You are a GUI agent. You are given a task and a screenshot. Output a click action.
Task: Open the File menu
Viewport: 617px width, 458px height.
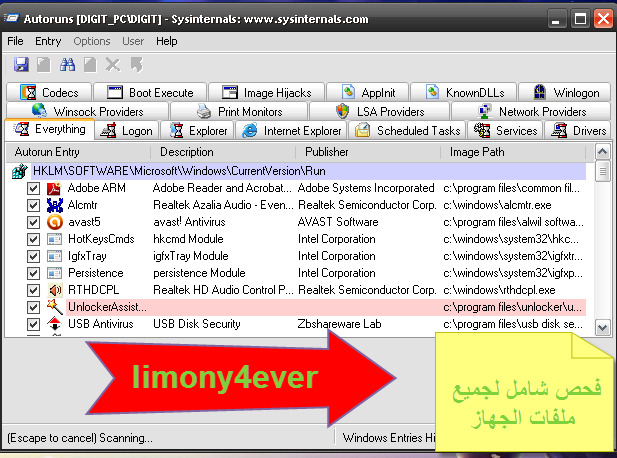(15, 41)
